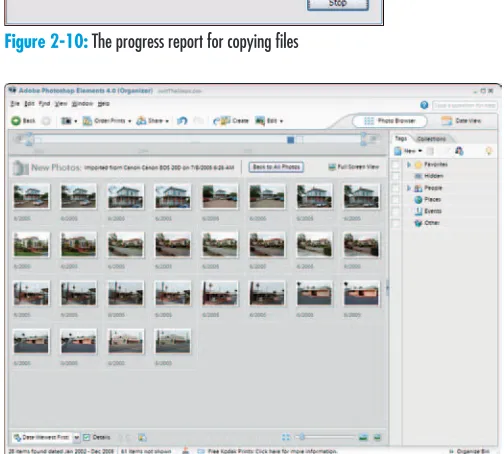The image size is (504, 454).
Task: Click the Full Screen View icon
Action: (332, 167)
